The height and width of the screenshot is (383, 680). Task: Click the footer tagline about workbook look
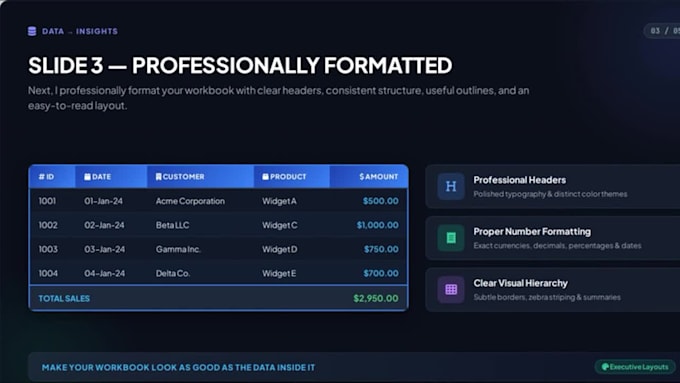coord(178,367)
